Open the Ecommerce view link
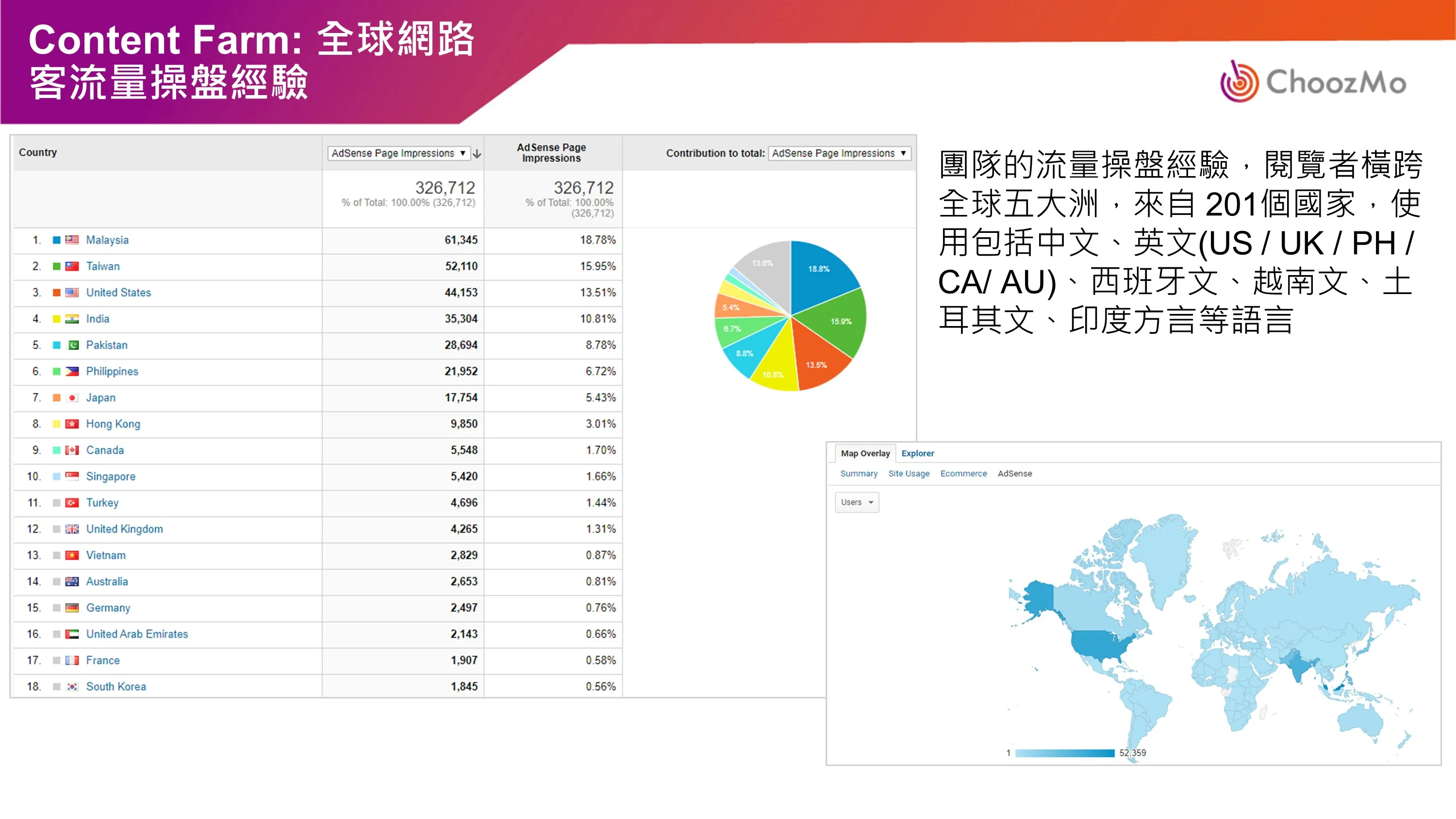Screen dimensions: 1456x819 963,474
